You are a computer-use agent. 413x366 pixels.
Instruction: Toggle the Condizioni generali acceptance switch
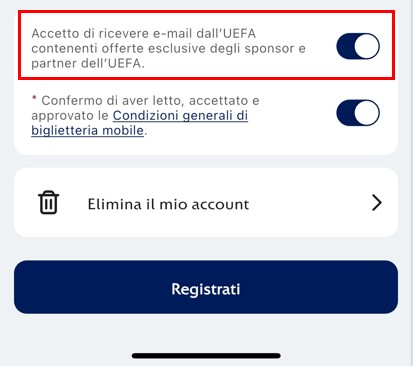(358, 113)
